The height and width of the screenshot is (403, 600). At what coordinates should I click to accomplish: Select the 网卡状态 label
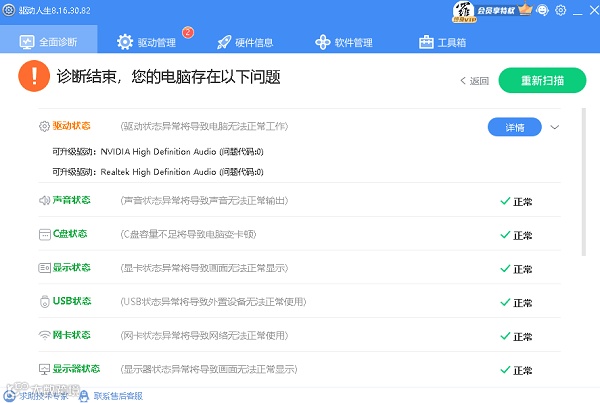(72, 335)
